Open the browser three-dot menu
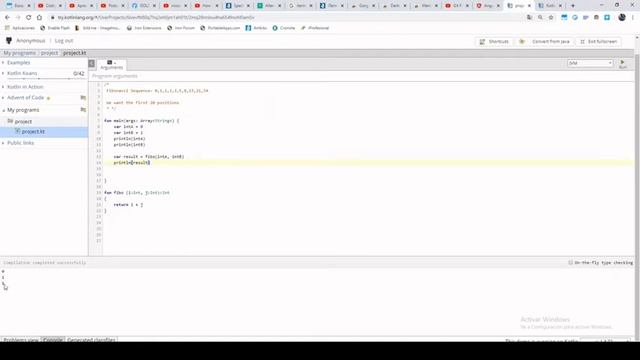Viewport: 640px width, 360px height. click(x=633, y=18)
